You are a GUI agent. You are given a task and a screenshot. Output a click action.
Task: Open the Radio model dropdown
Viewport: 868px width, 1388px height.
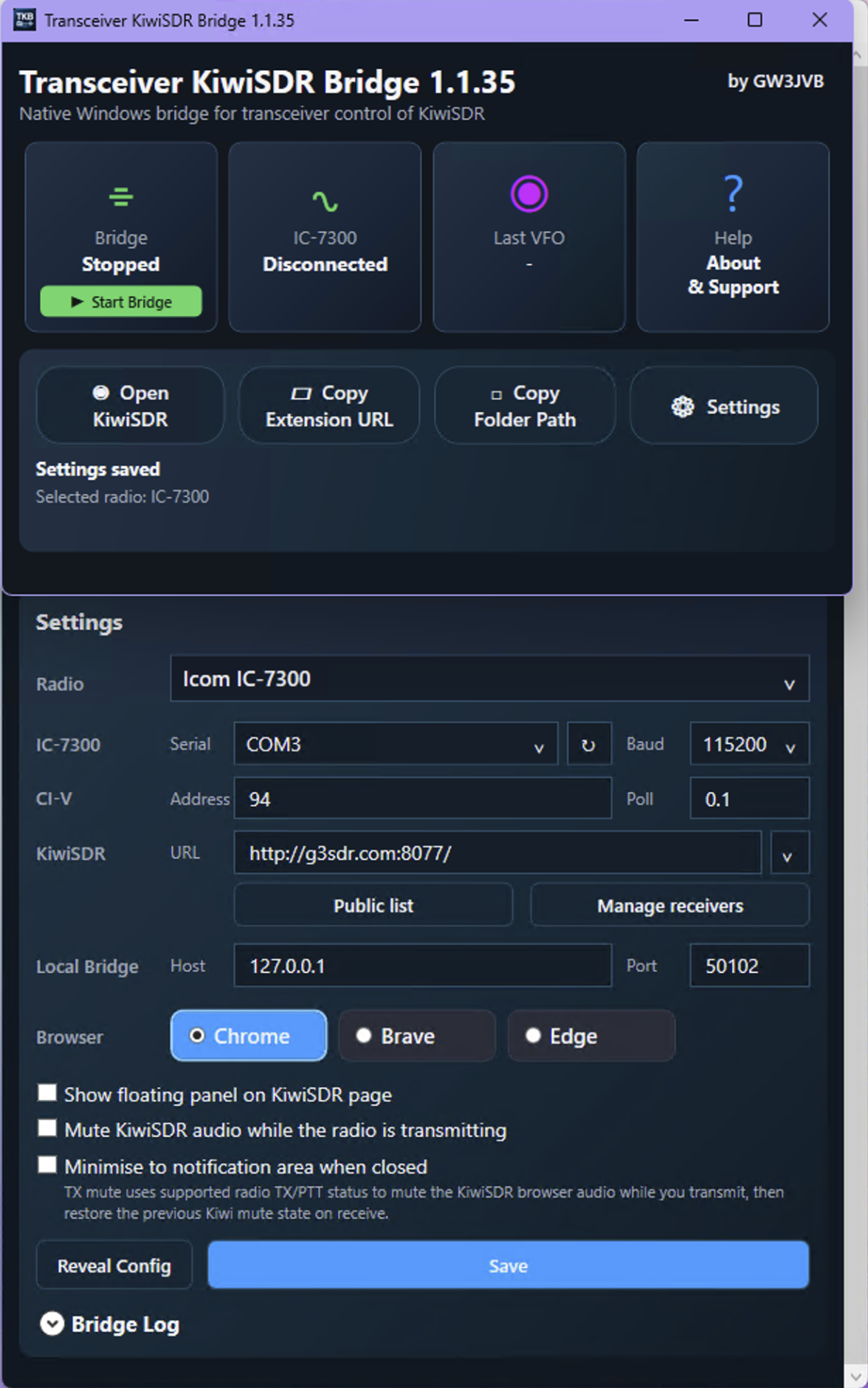coord(490,678)
